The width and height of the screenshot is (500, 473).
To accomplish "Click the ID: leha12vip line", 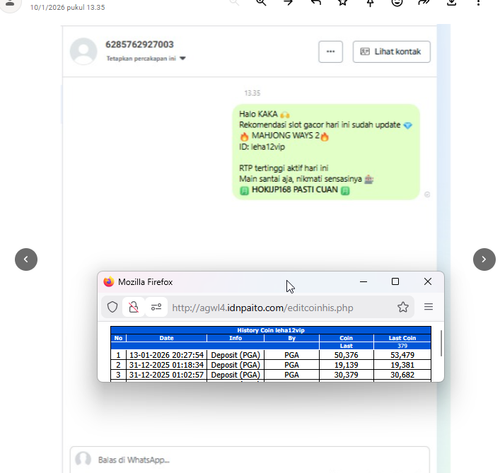I will pos(262,147).
